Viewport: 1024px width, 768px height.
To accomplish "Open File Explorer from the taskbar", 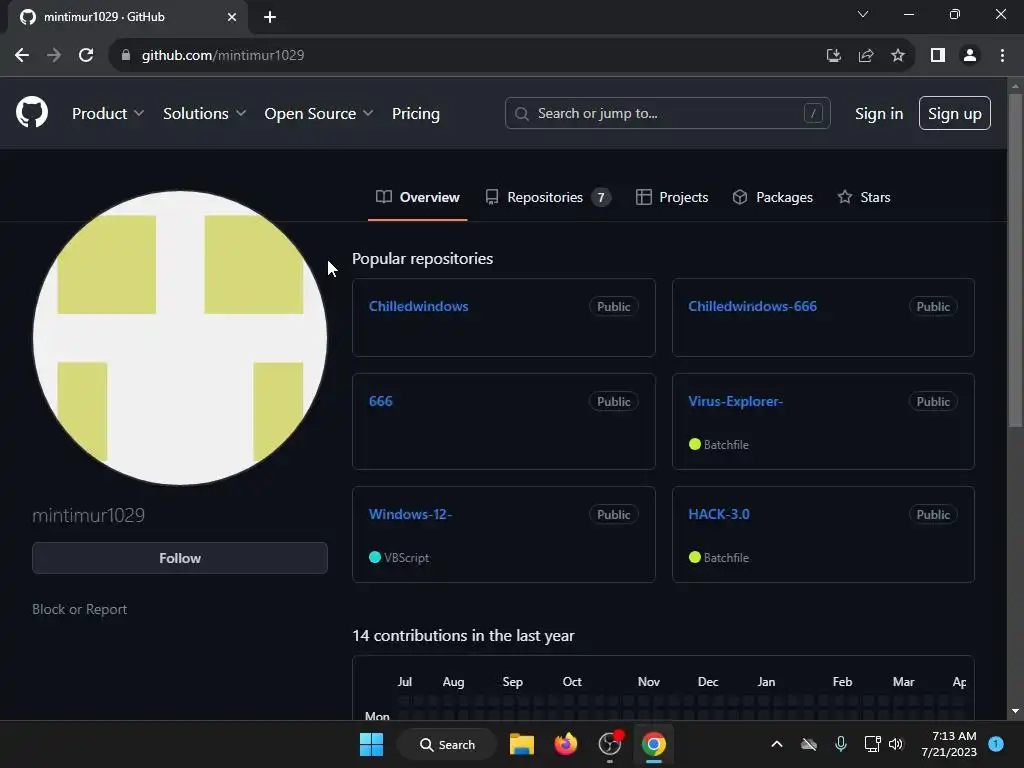I will tap(521, 744).
